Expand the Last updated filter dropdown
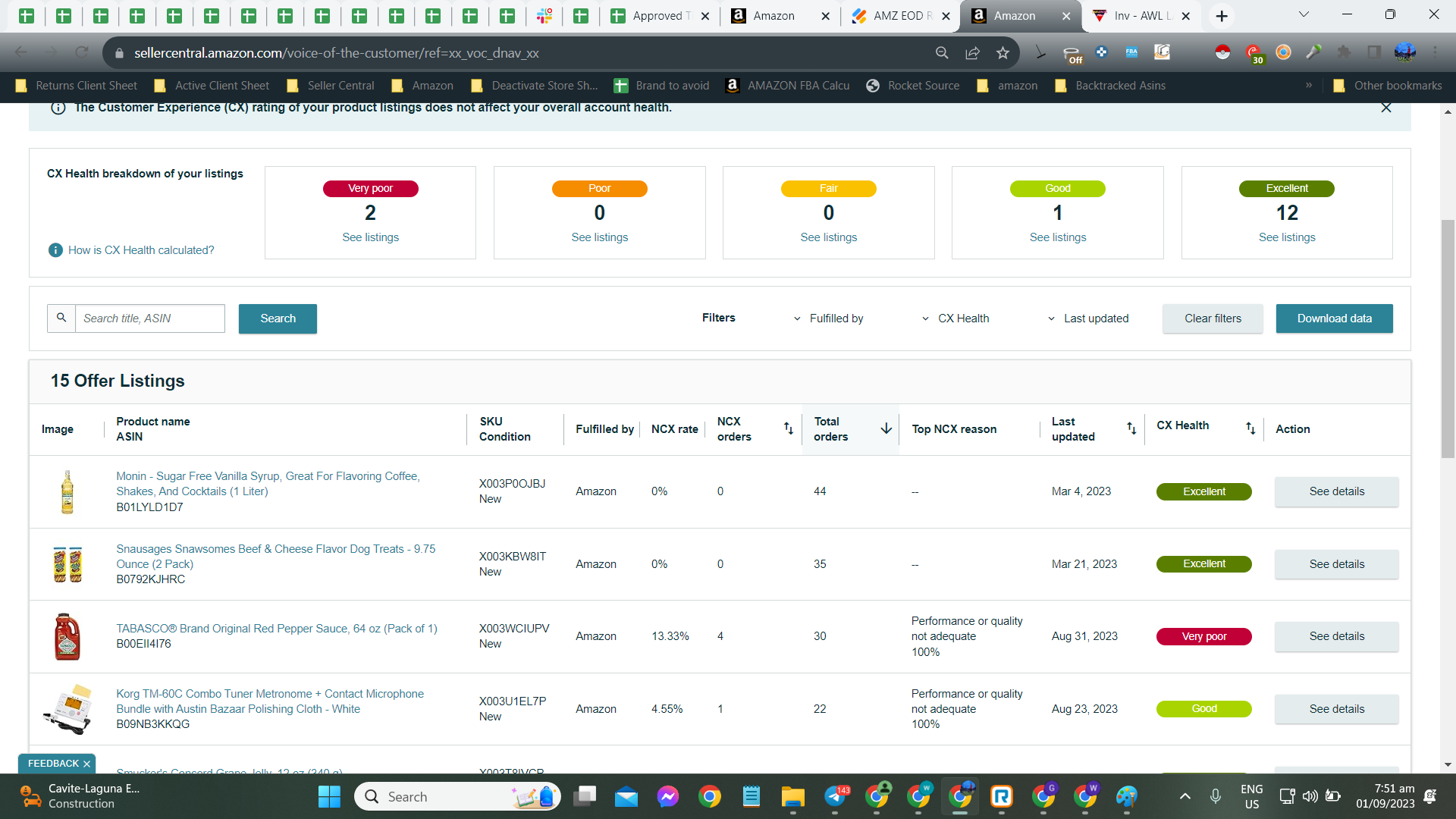This screenshot has width=1456, height=819. click(1088, 318)
